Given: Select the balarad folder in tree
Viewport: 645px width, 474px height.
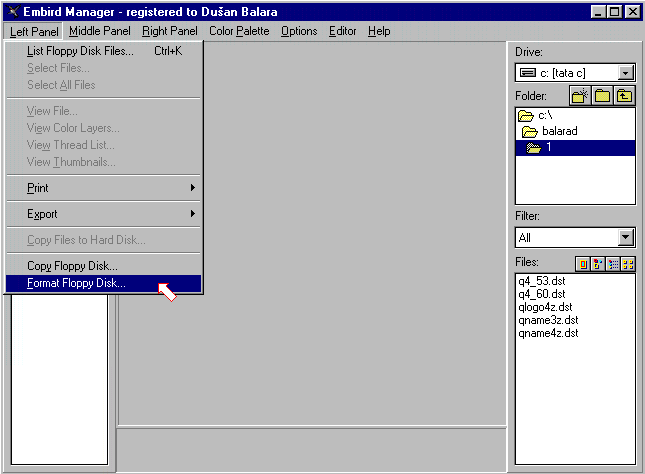Looking at the screenshot, I should (575, 132).
